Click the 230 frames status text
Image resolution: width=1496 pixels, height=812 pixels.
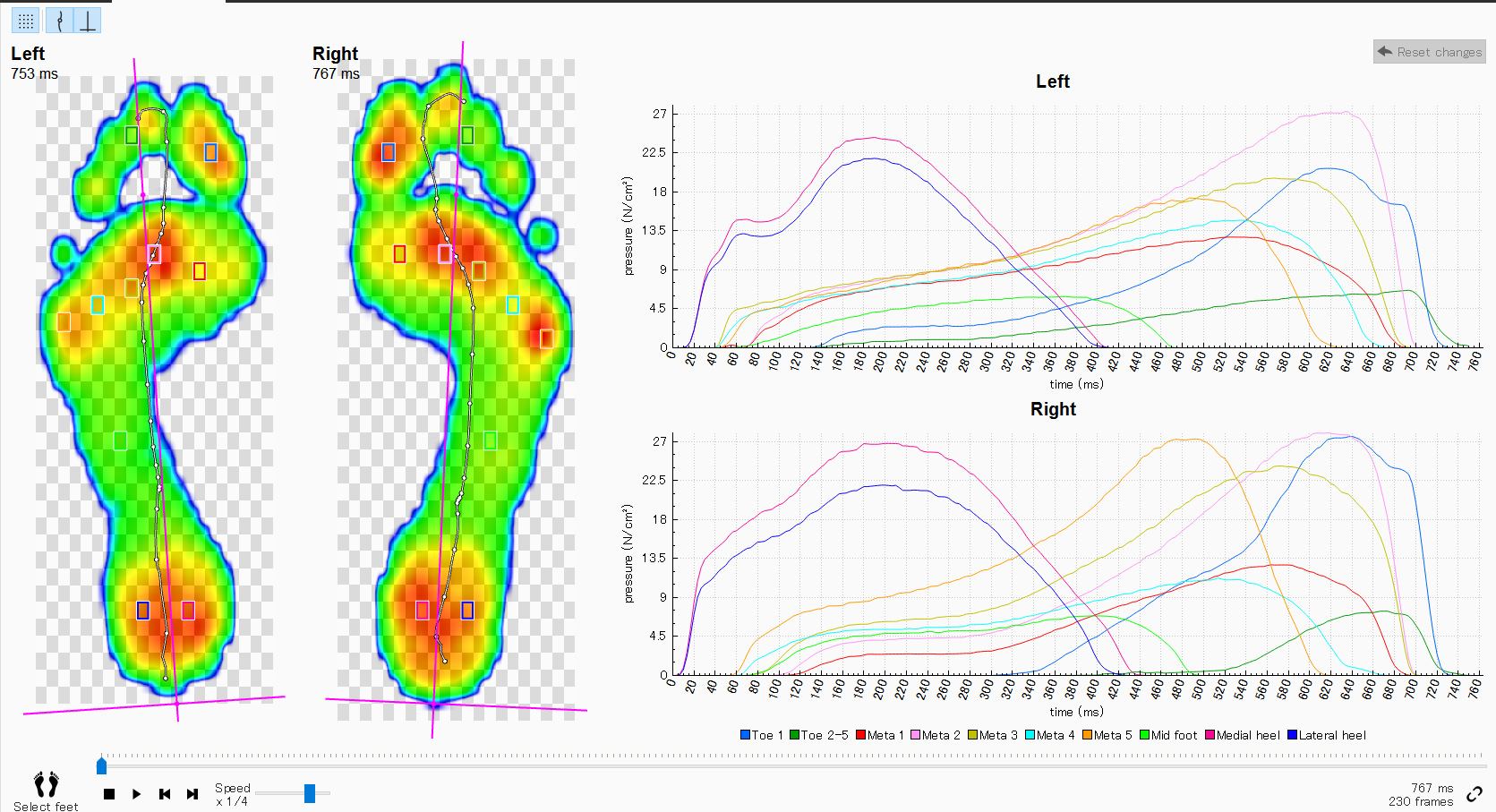1421,801
